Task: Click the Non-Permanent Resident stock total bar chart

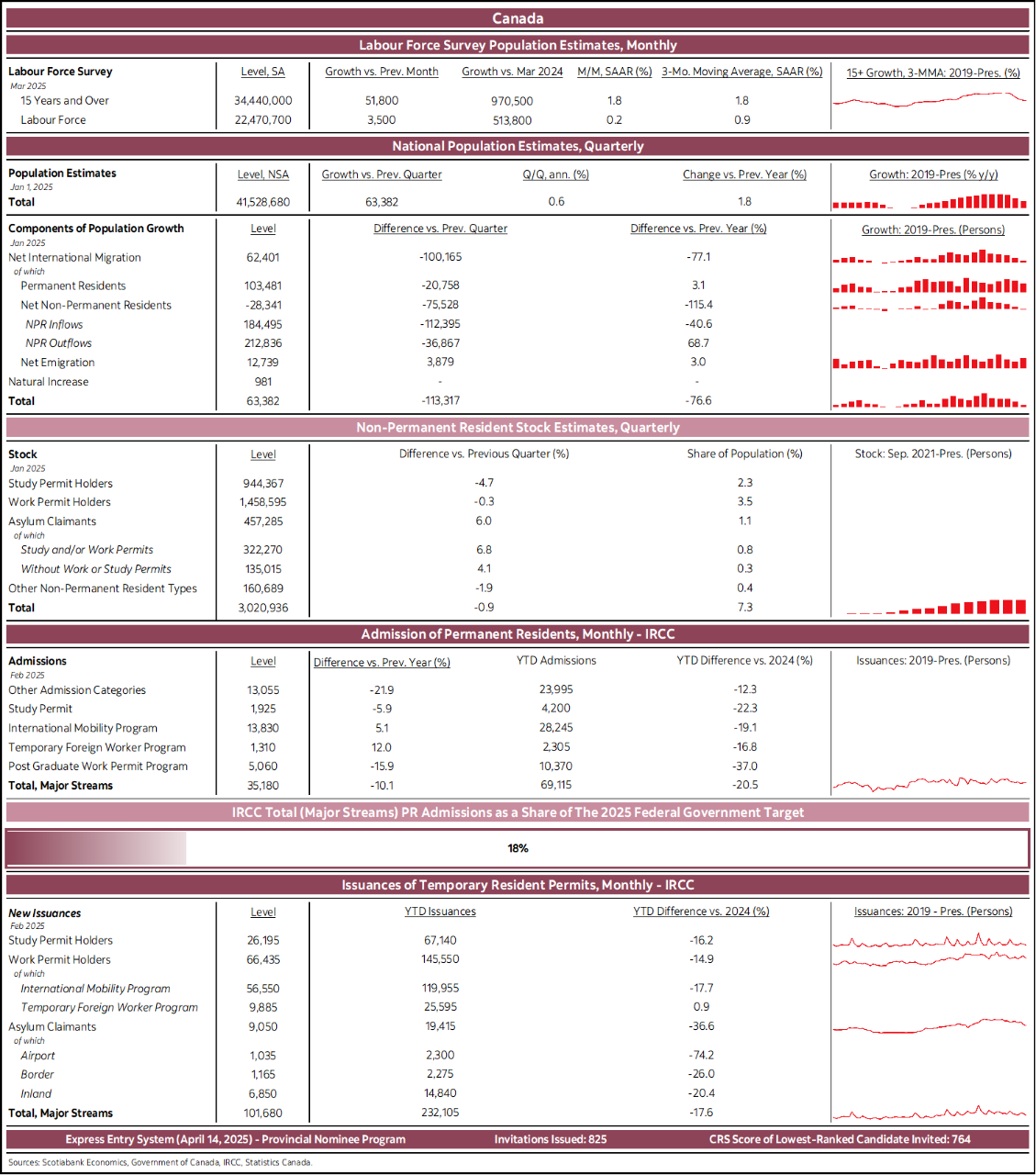Action: (x=936, y=607)
